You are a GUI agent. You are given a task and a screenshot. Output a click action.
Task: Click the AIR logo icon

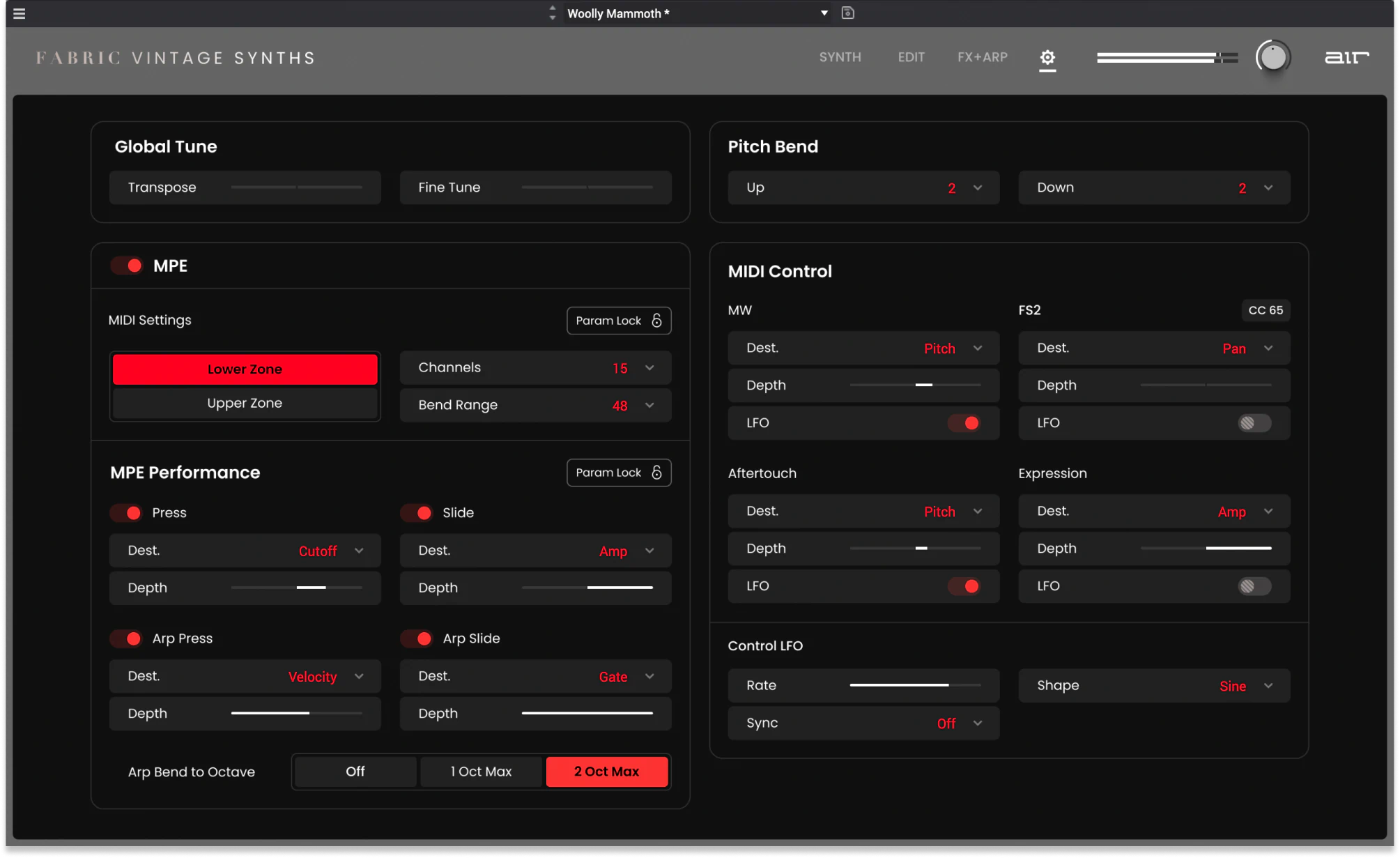click(x=1346, y=58)
